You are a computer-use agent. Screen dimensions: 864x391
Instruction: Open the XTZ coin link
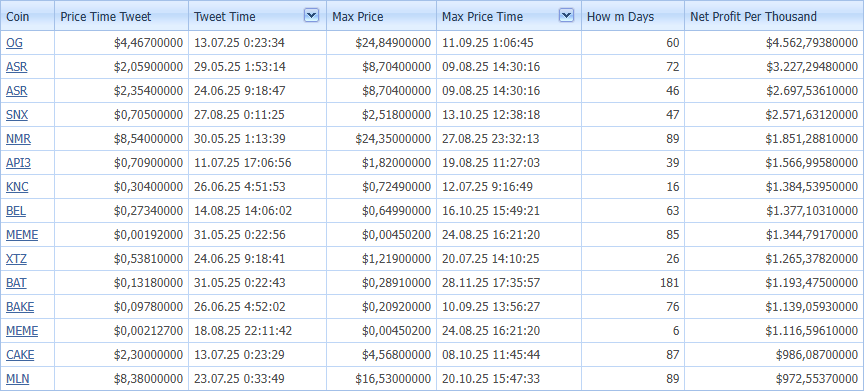point(16,259)
